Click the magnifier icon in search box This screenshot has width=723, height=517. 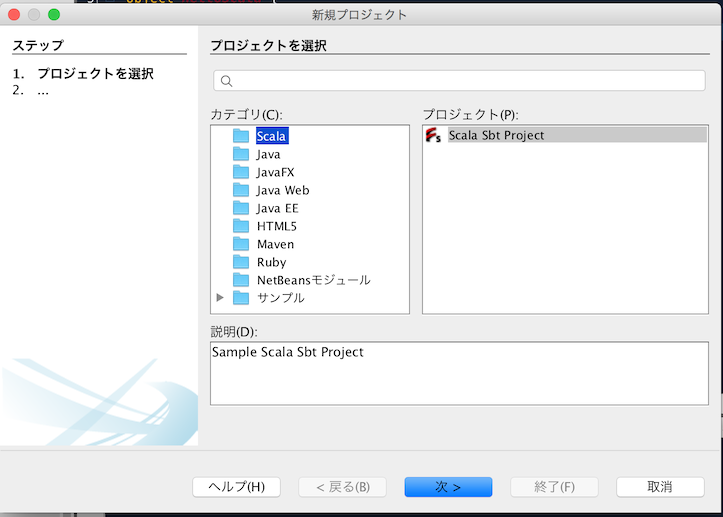tap(226, 81)
